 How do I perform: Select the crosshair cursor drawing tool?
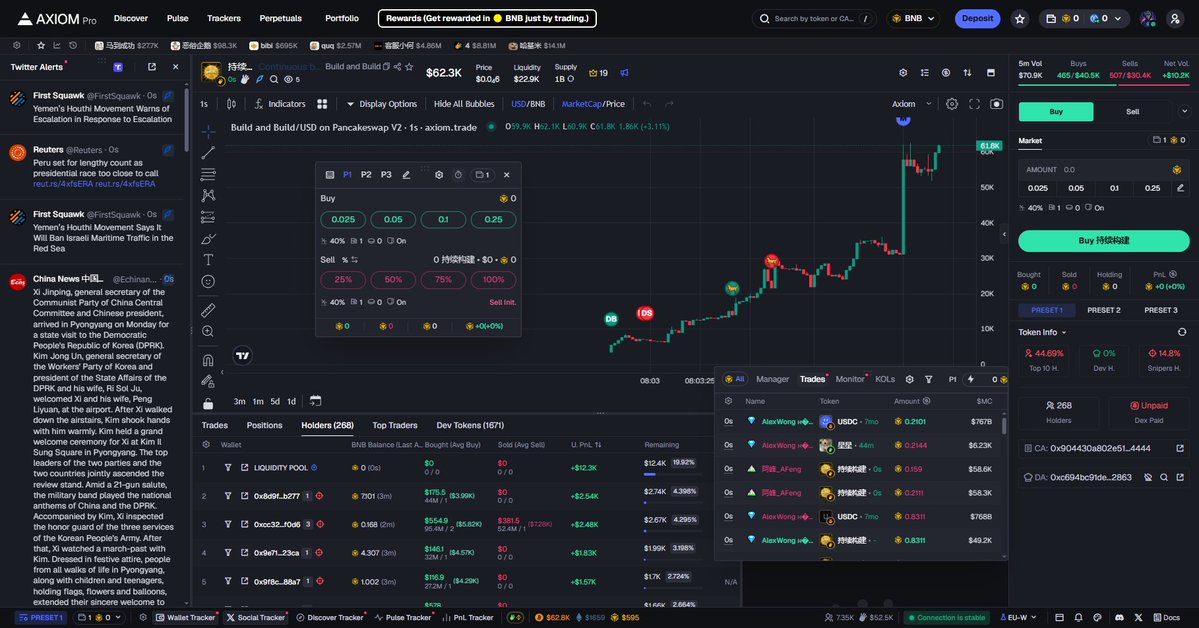coord(208,132)
